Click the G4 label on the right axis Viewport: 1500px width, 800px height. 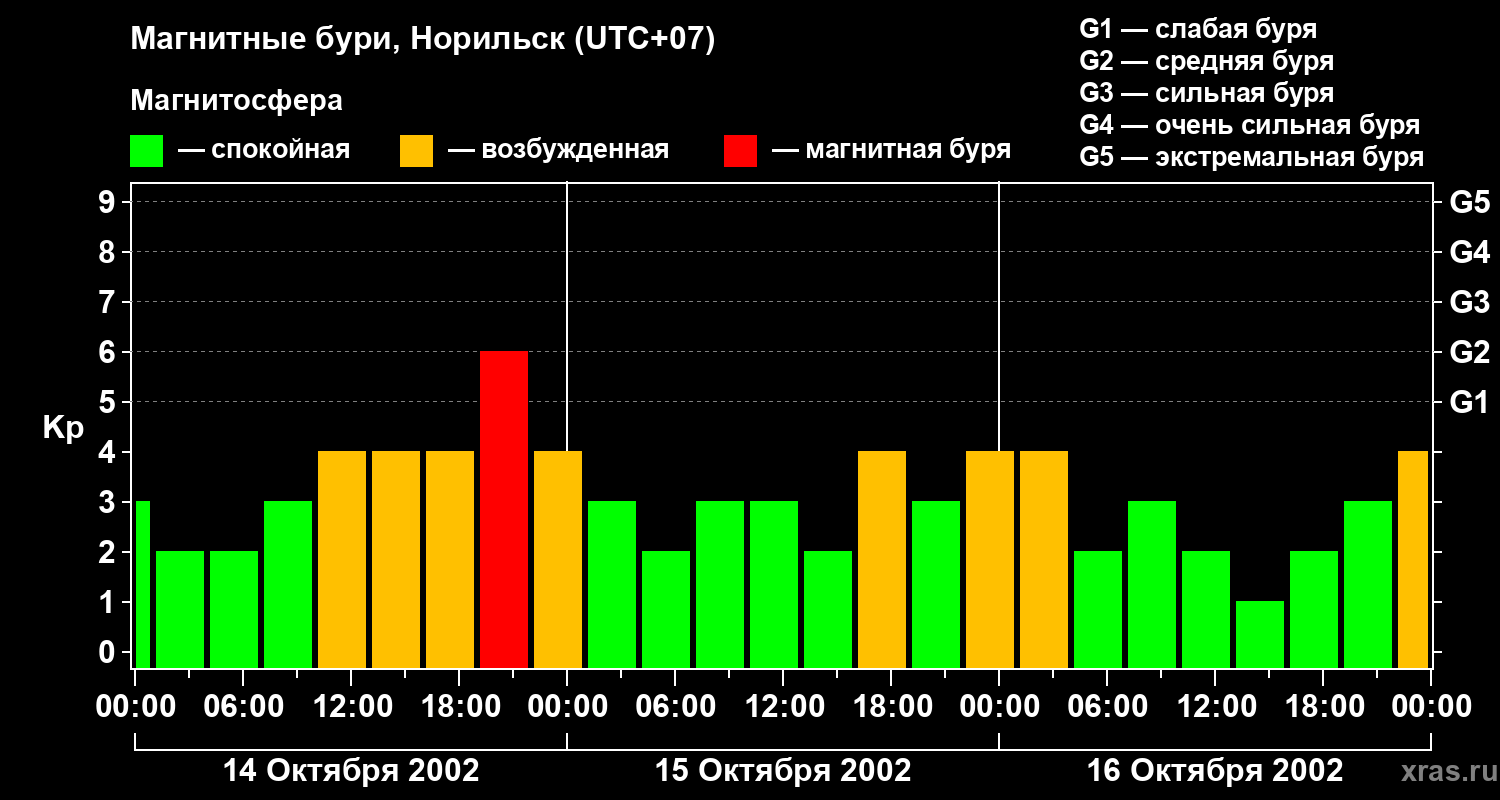[x=1469, y=252]
